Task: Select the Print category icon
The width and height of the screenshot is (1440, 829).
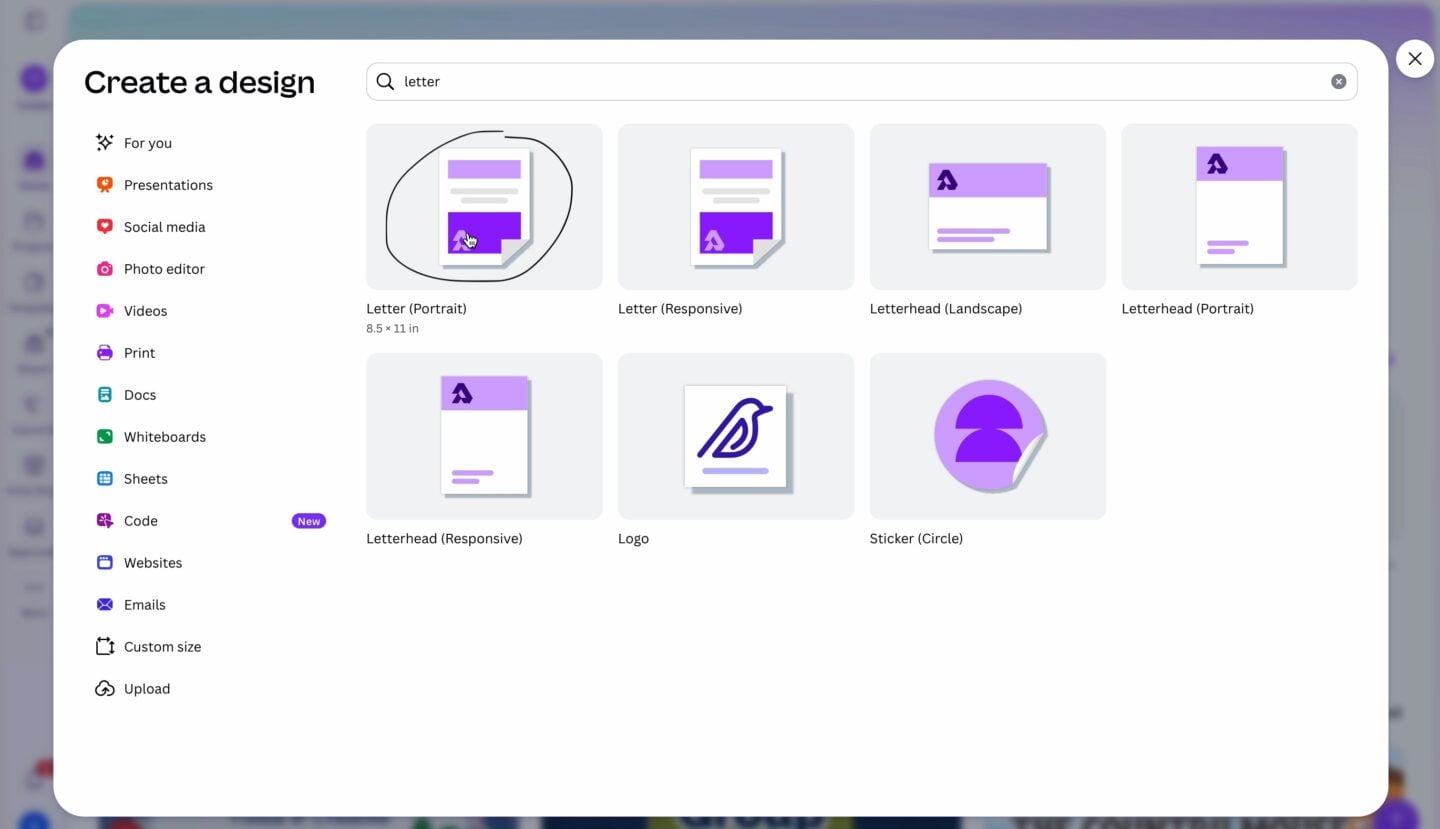Action: click(104, 353)
